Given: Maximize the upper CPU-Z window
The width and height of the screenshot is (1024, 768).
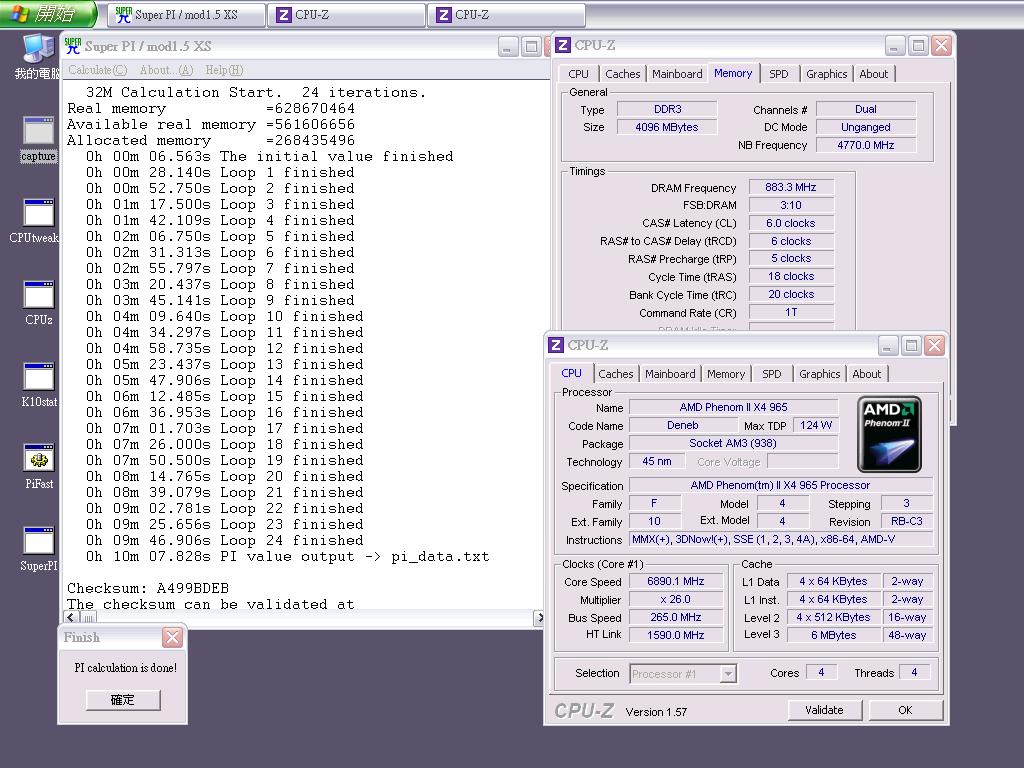Looking at the screenshot, I should [918, 46].
